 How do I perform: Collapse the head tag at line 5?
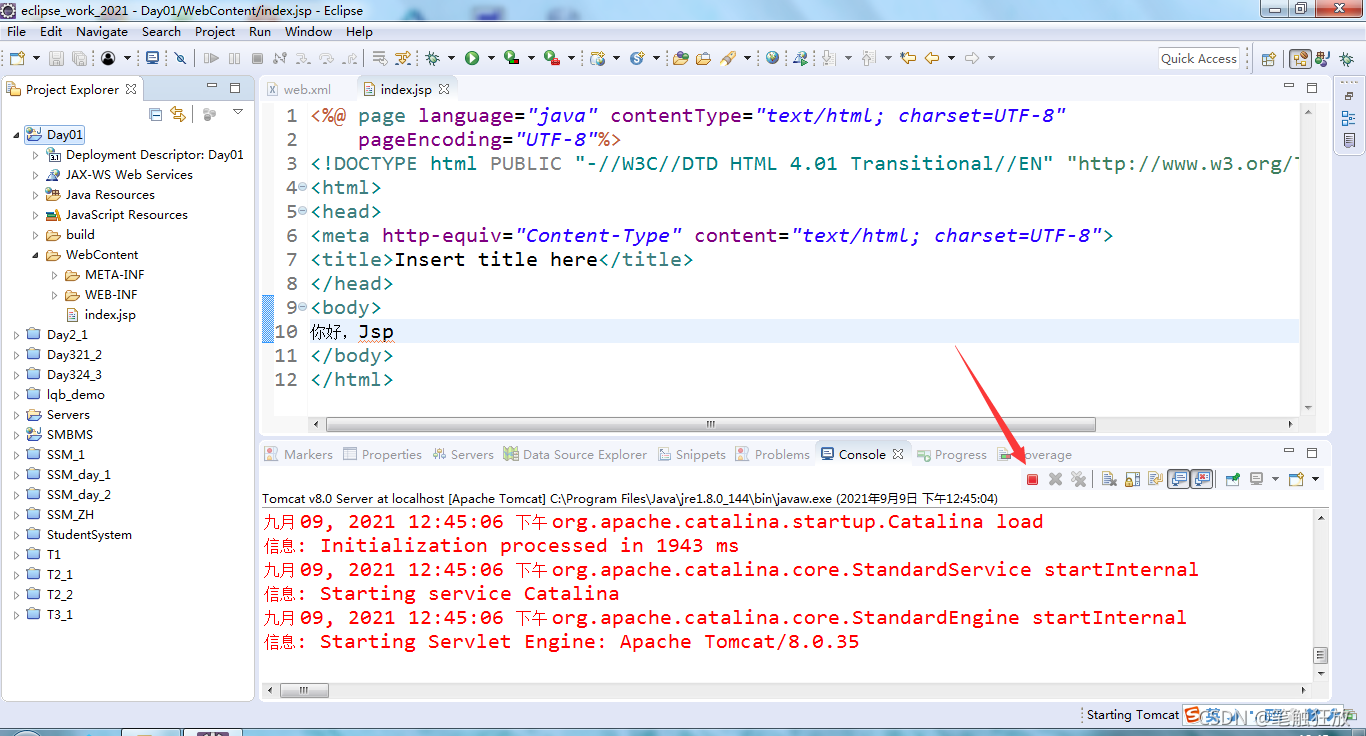tap(305, 212)
